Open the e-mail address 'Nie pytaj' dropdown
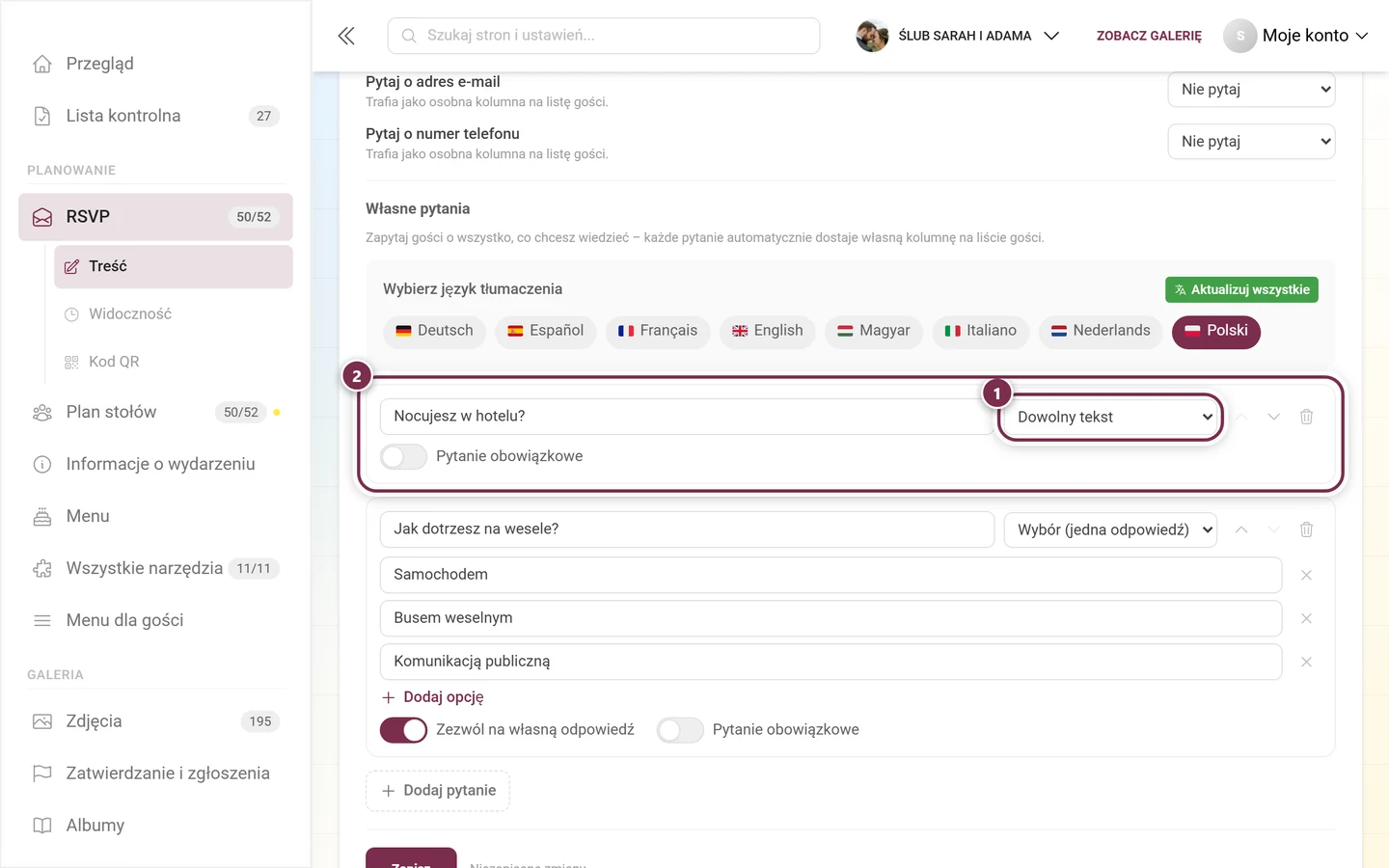 tap(1252, 89)
